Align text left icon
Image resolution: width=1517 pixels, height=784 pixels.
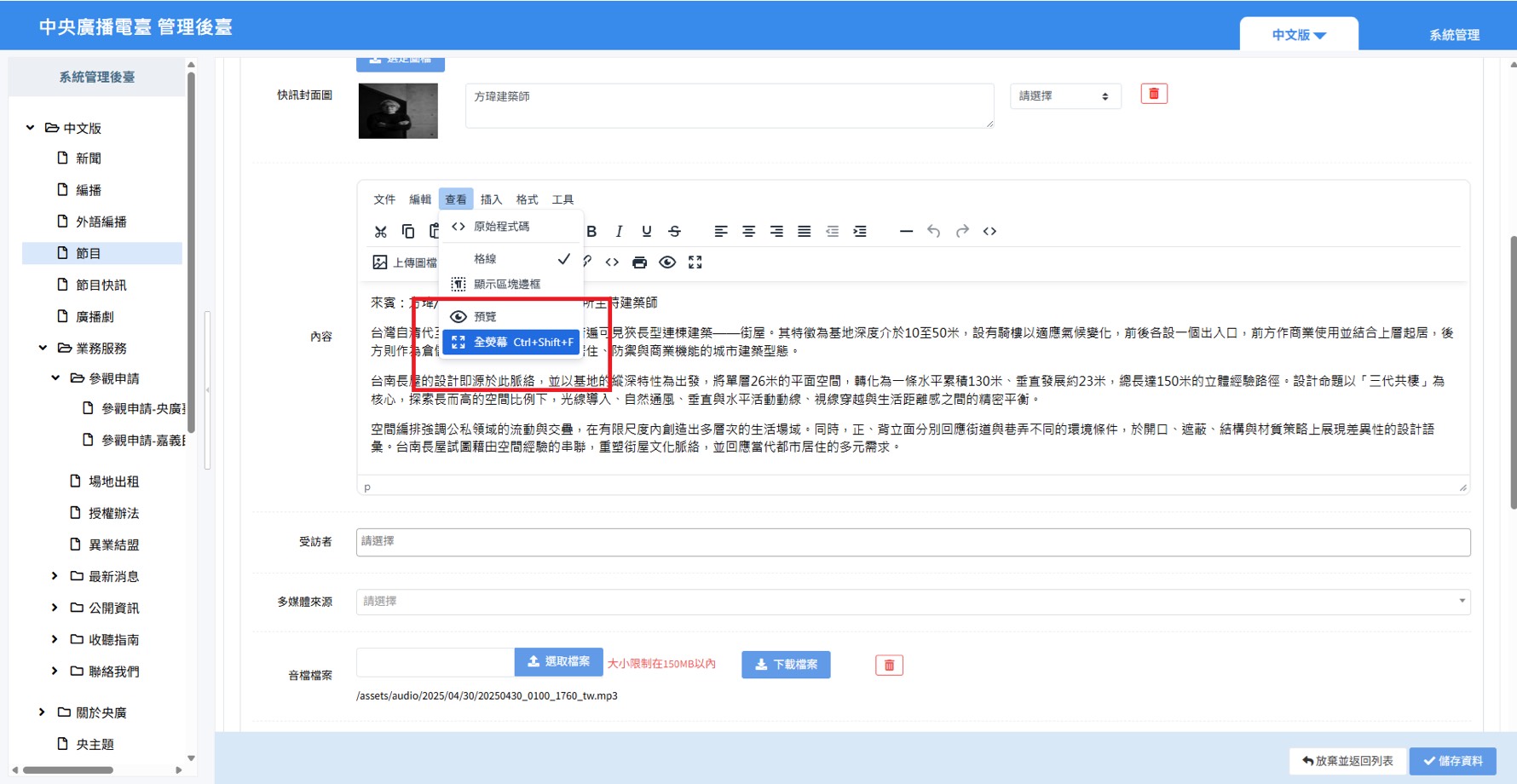[721, 231]
